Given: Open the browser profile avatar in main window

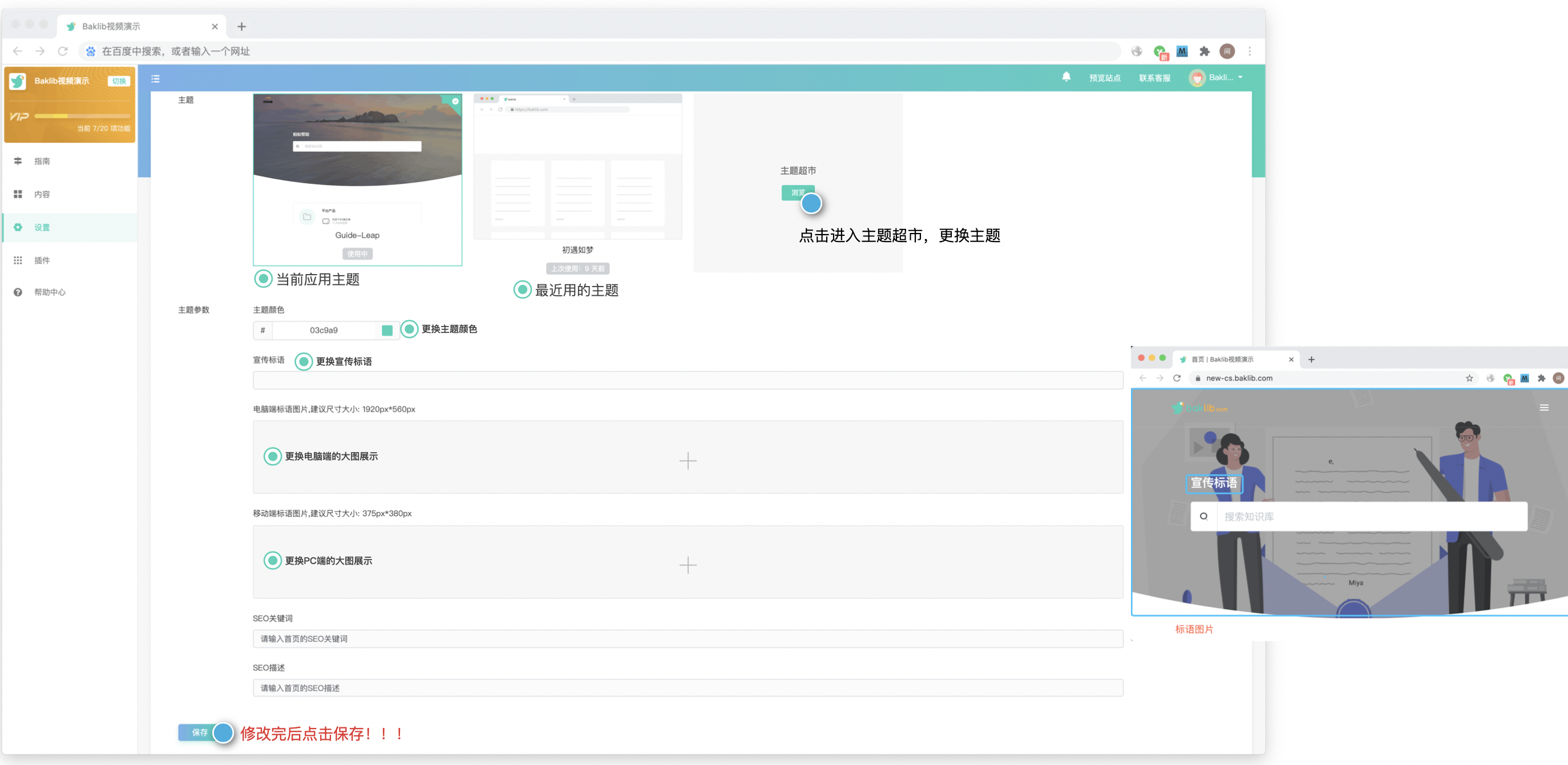Looking at the screenshot, I should 1227,51.
